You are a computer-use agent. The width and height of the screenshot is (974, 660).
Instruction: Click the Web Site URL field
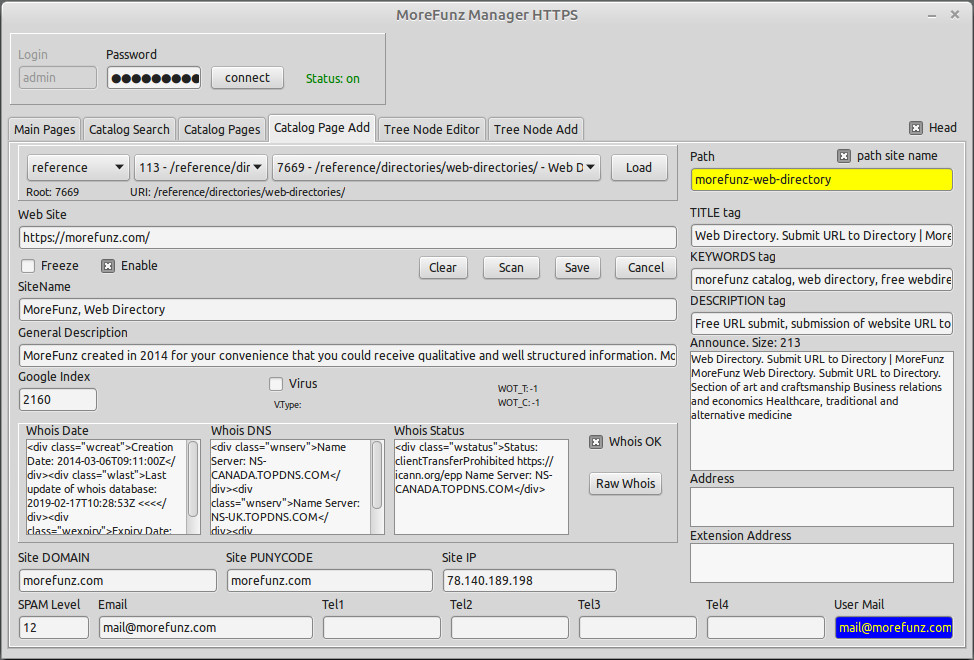pos(348,238)
